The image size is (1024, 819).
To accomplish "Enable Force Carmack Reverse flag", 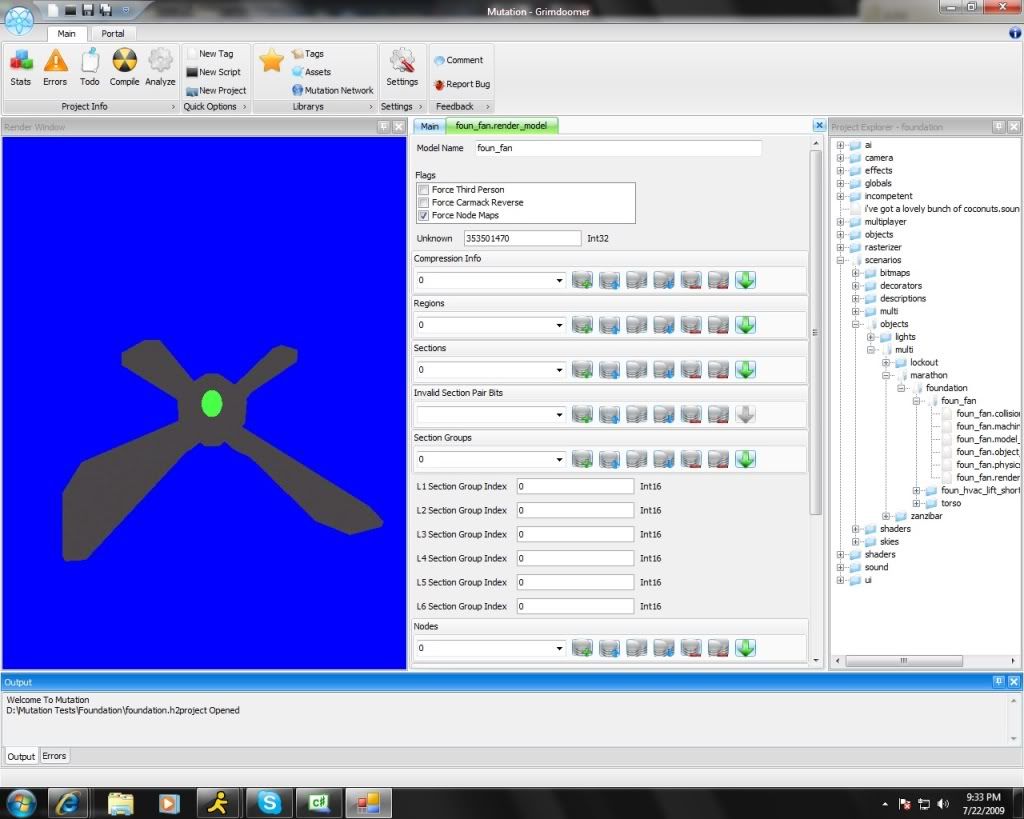I will [424, 202].
